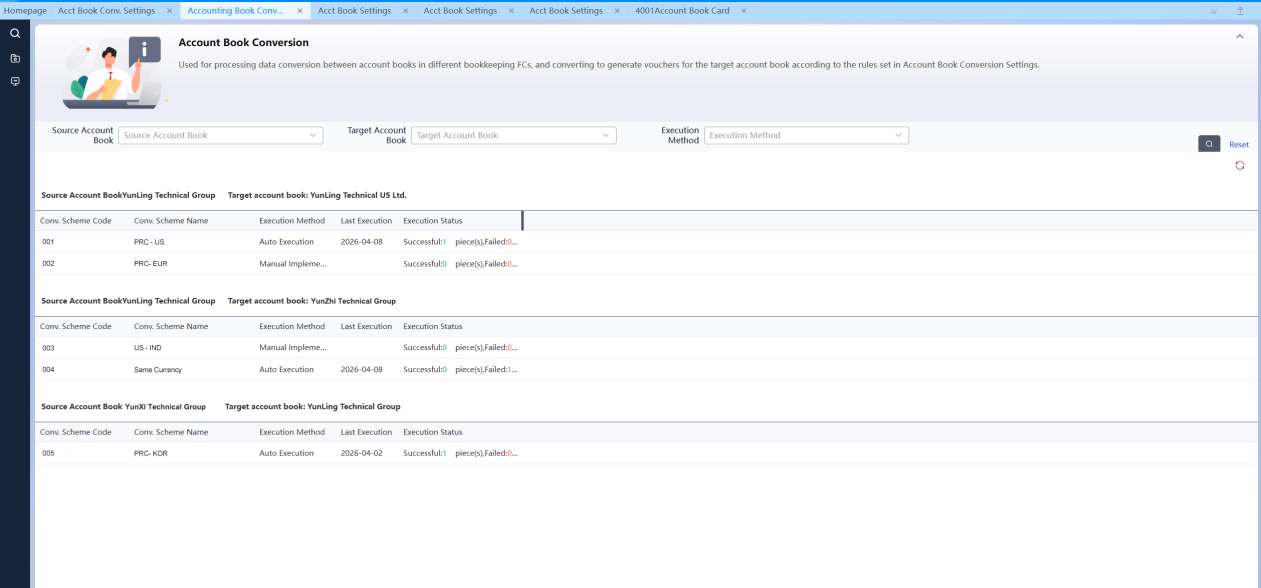Select the PRC - US scheme row
Image resolution: width=1261 pixels, height=588 pixels.
pyautogui.click(x=149, y=242)
